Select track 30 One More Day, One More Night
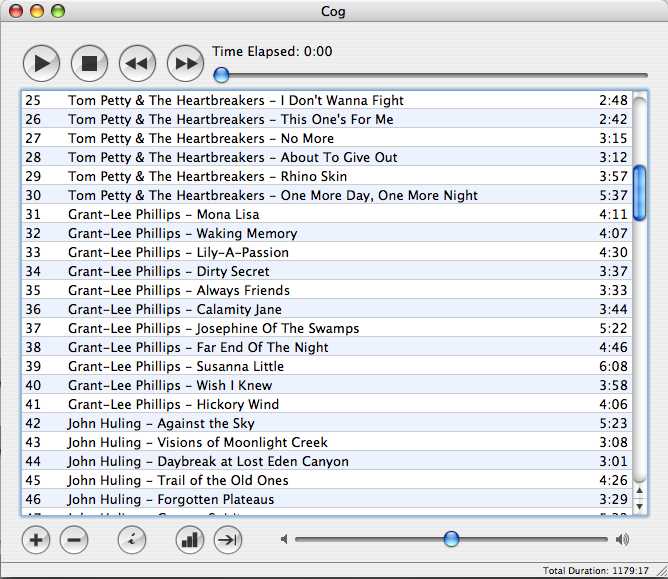This screenshot has height=579, width=668. 327,195
